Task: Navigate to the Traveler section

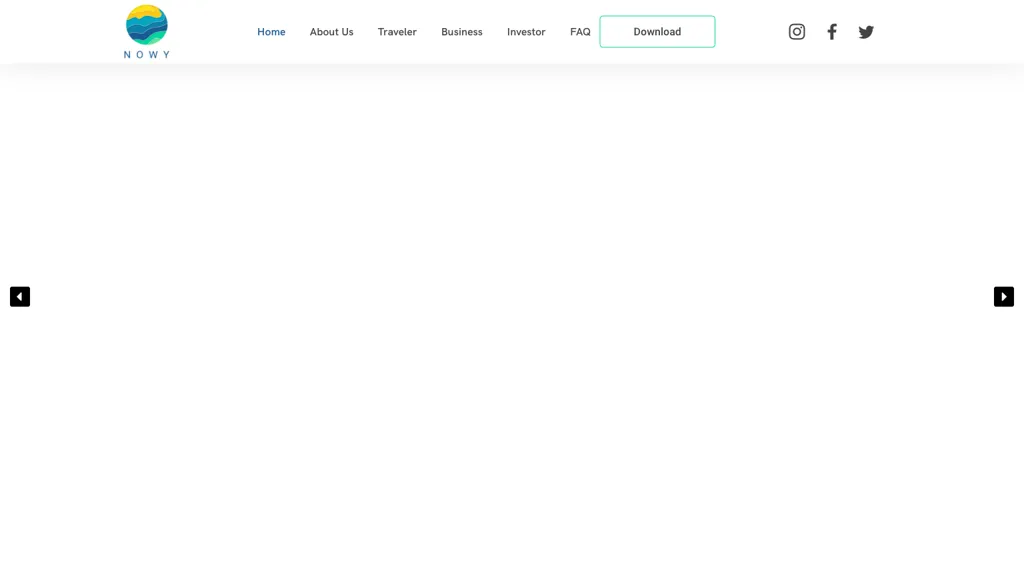Action: [x=397, y=31]
